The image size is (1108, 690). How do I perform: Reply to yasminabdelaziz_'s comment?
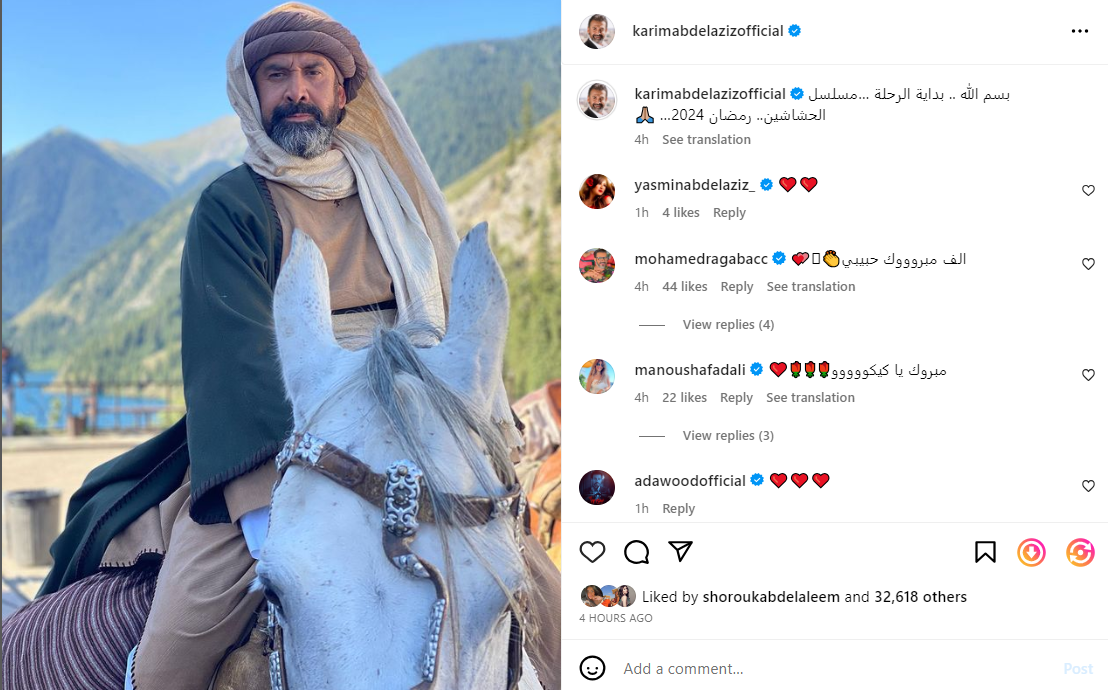coord(729,213)
